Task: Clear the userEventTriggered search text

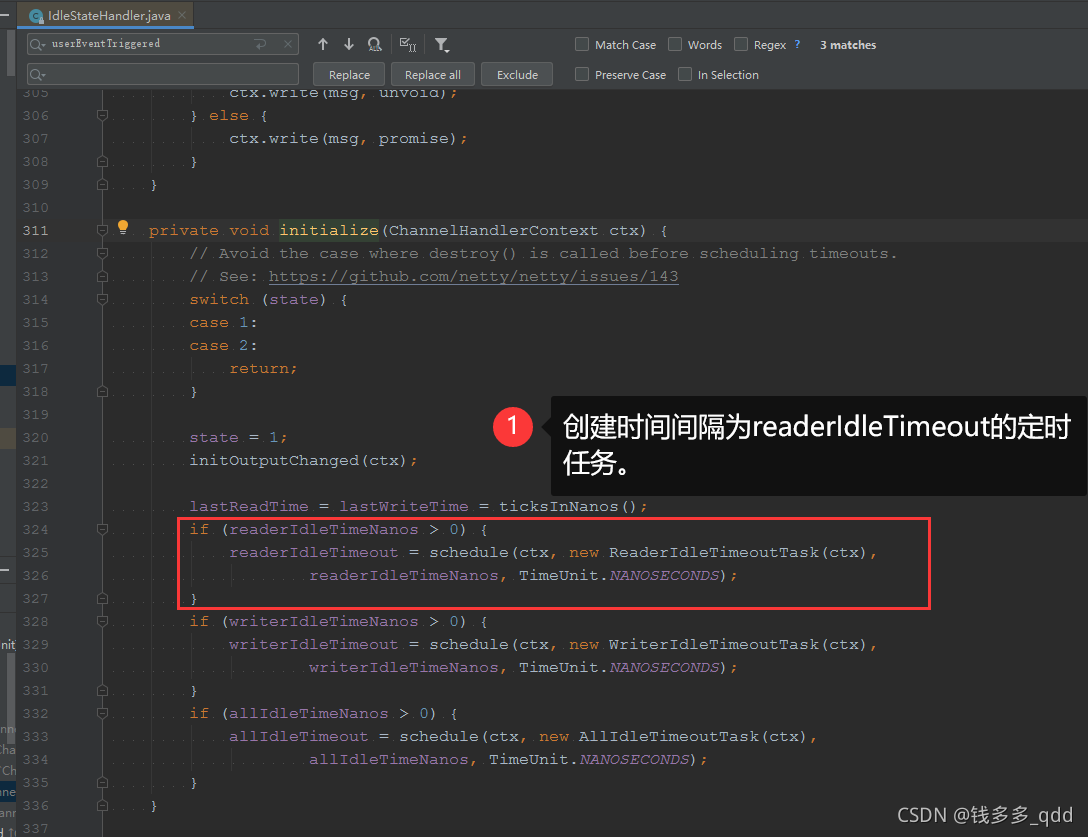Action: [x=288, y=44]
